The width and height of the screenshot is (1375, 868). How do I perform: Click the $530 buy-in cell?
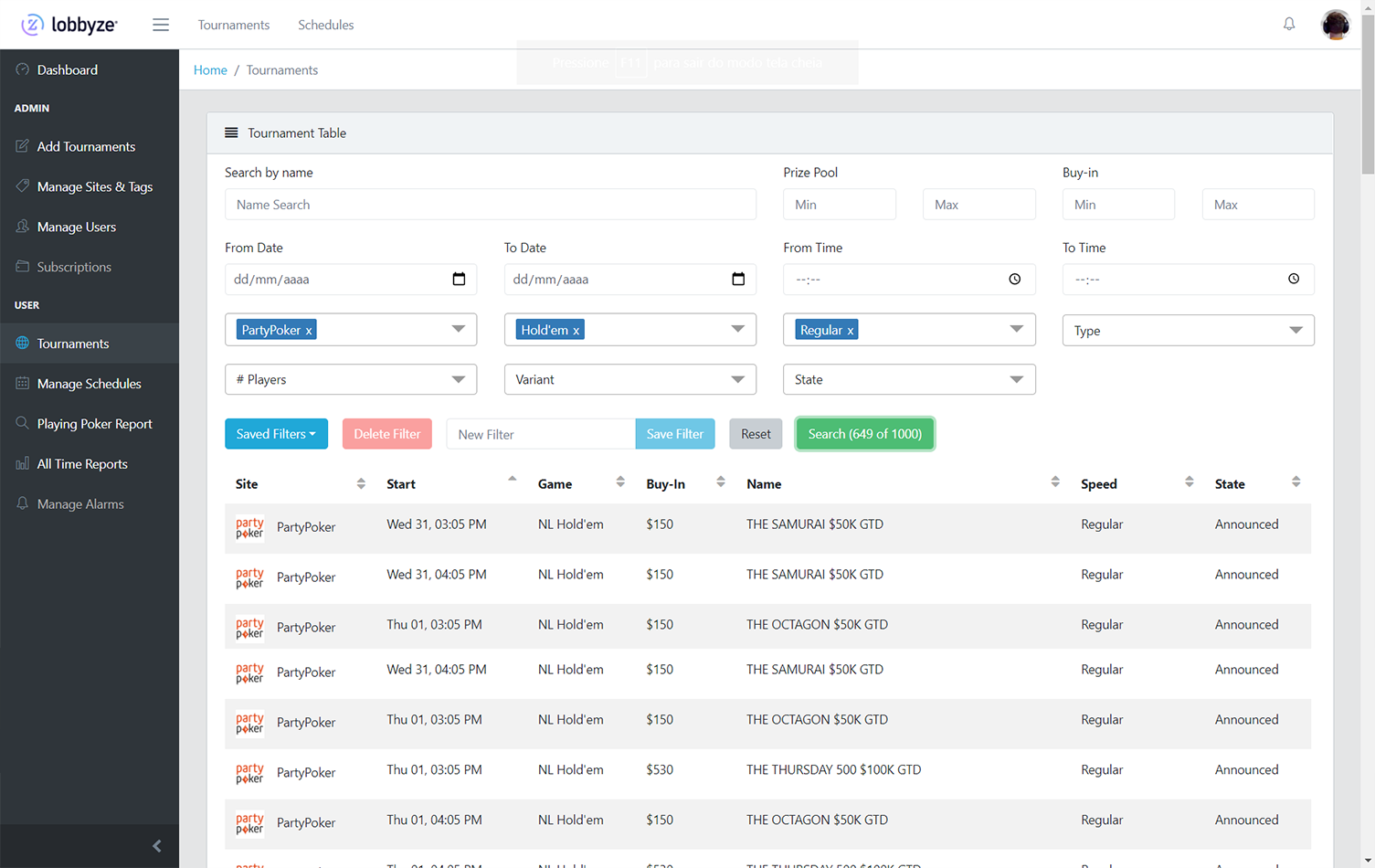click(x=660, y=770)
